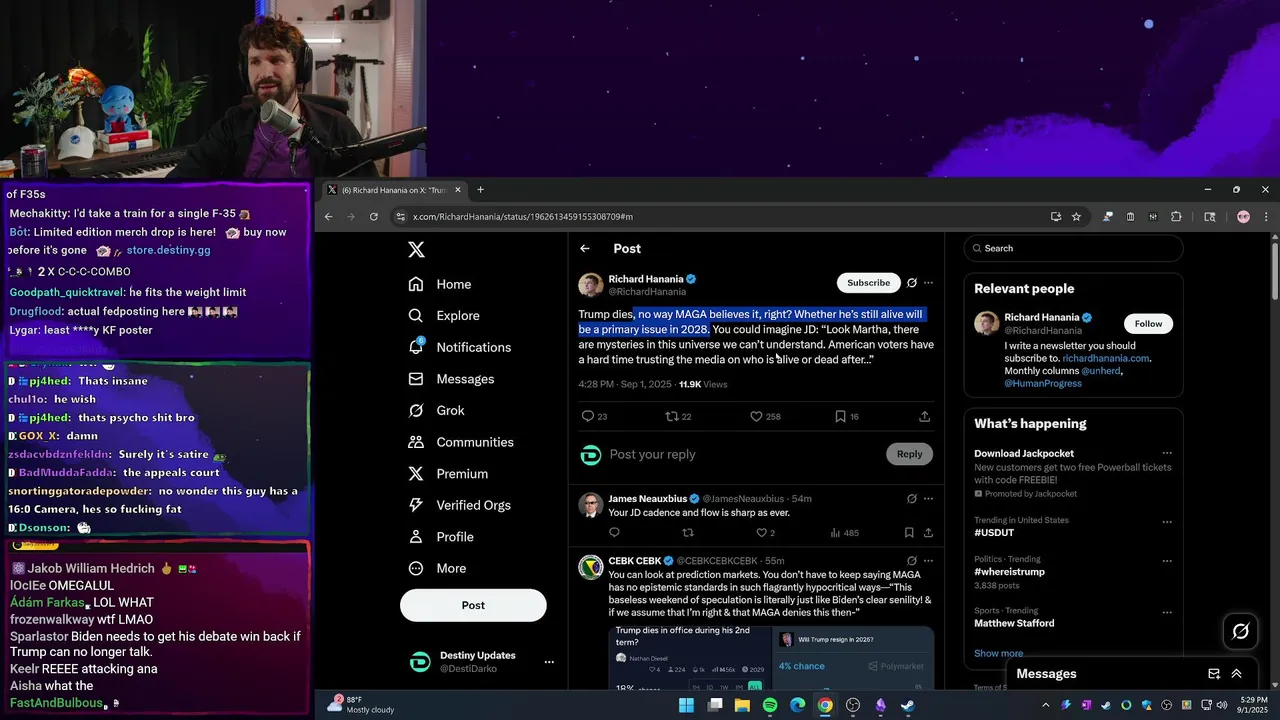Click the Chrome address bar URL
1280x720 pixels.
click(522, 216)
